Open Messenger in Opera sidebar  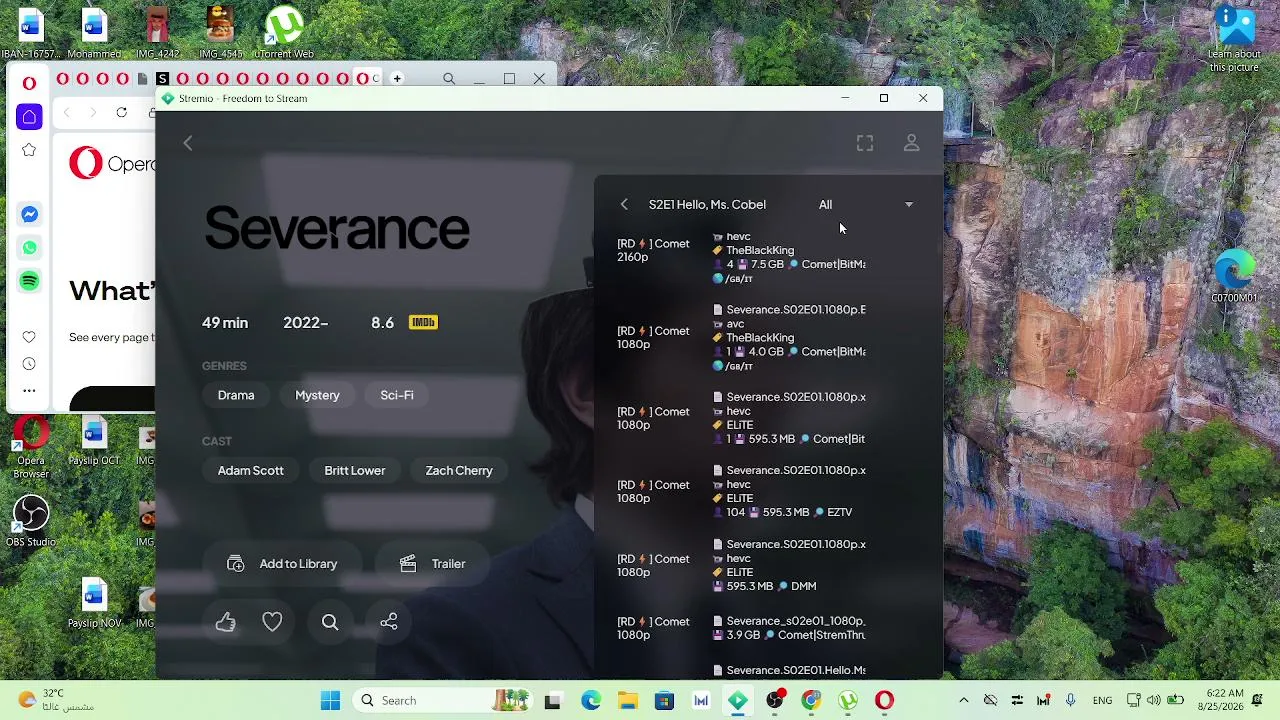(x=29, y=214)
